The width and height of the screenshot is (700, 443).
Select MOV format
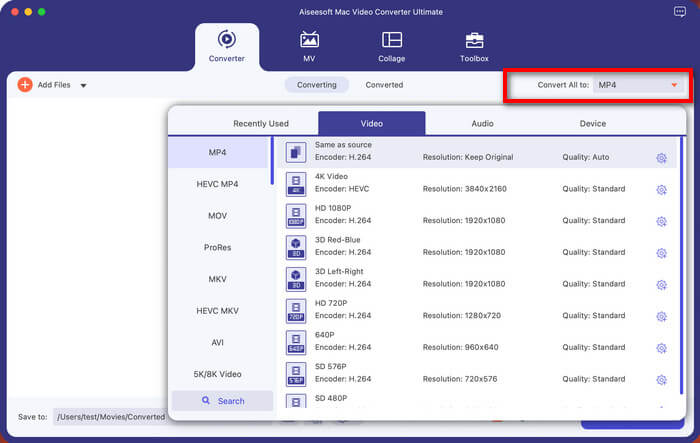[217, 216]
